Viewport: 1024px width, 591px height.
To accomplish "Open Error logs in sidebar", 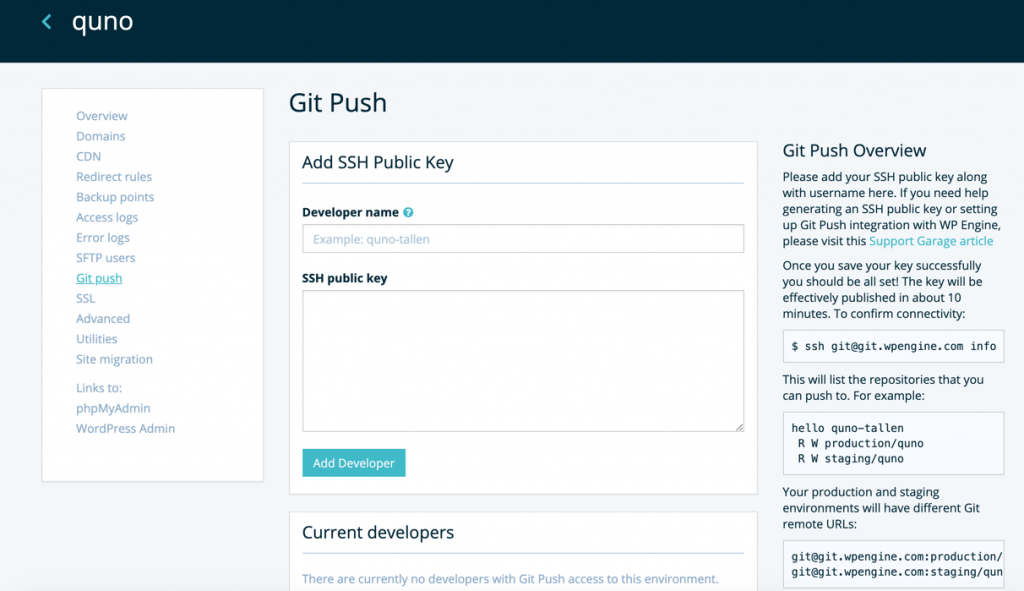I will pos(103,238).
